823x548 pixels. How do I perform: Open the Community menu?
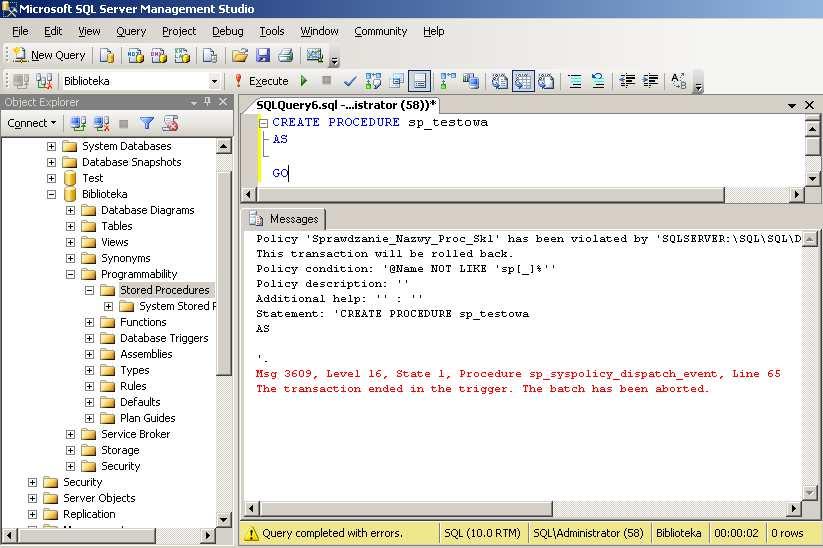tap(381, 31)
